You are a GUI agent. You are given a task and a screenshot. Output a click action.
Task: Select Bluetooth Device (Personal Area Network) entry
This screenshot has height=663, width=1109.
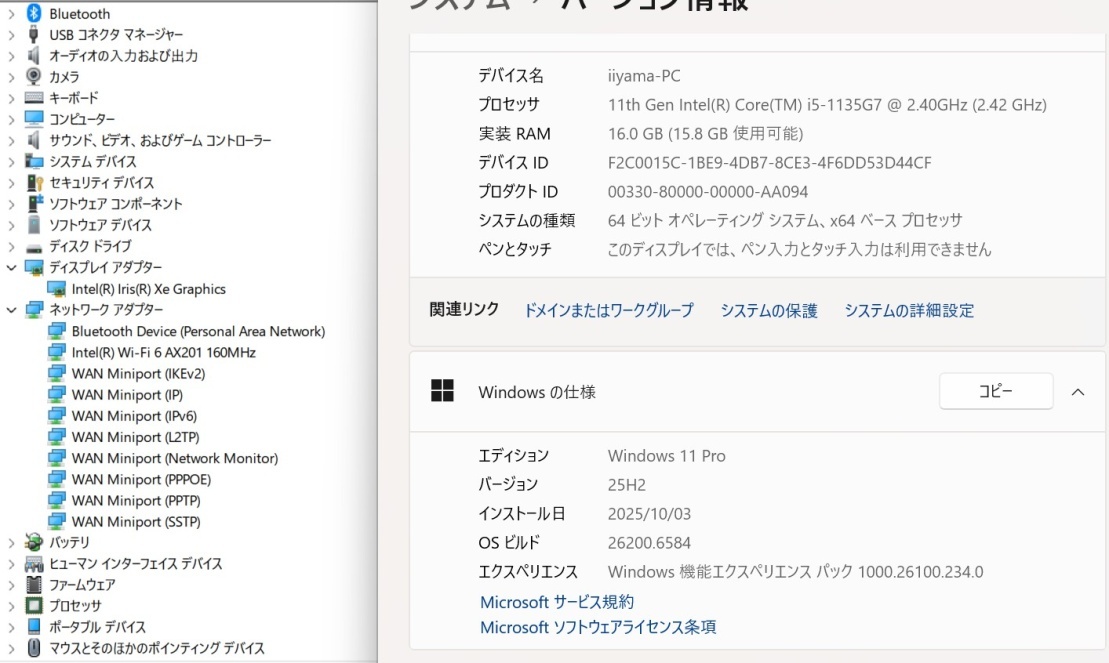[x=198, y=331]
